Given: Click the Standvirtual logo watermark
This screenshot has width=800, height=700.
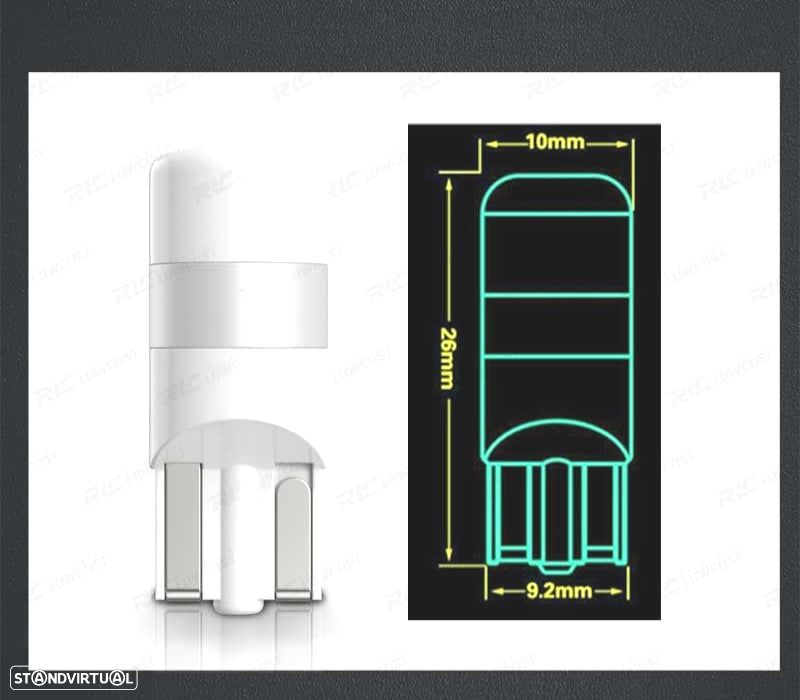Looking at the screenshot, I should [73, 679].
